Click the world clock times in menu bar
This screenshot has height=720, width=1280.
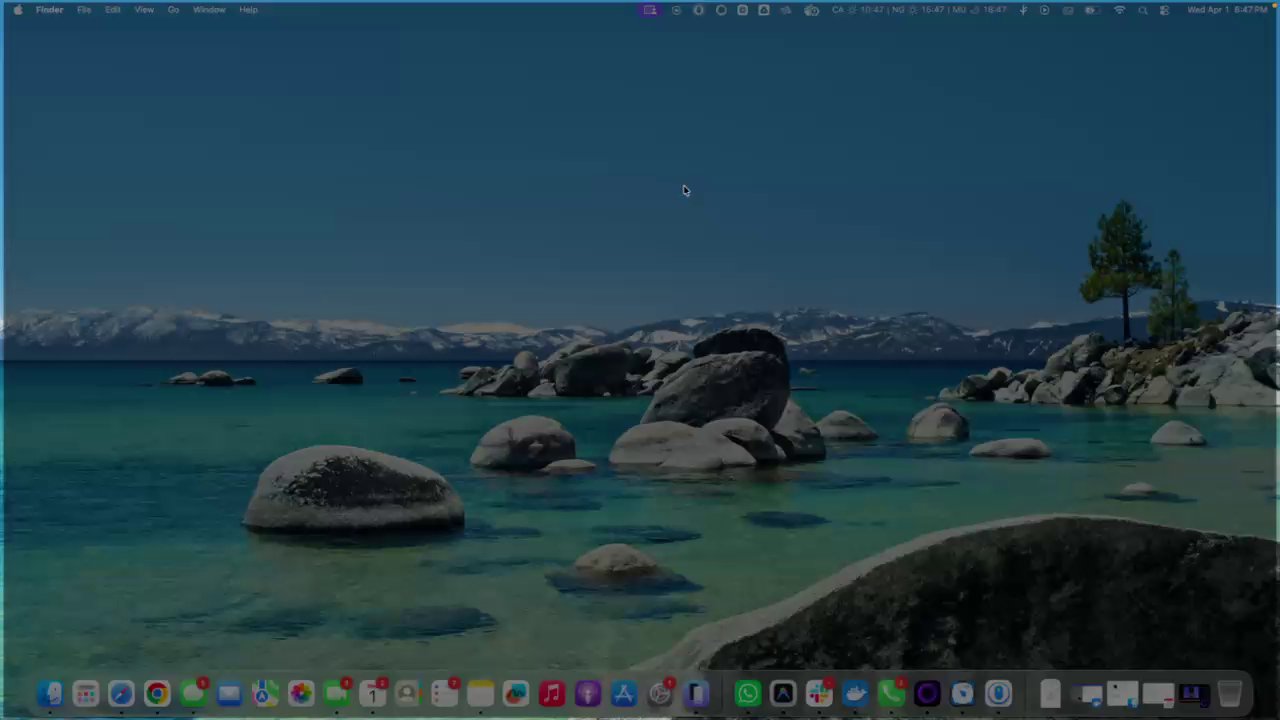[x=919, y=10]
